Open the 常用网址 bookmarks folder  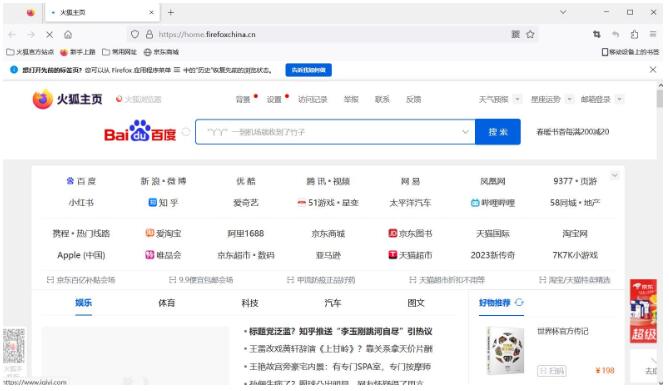coord(119,52)
